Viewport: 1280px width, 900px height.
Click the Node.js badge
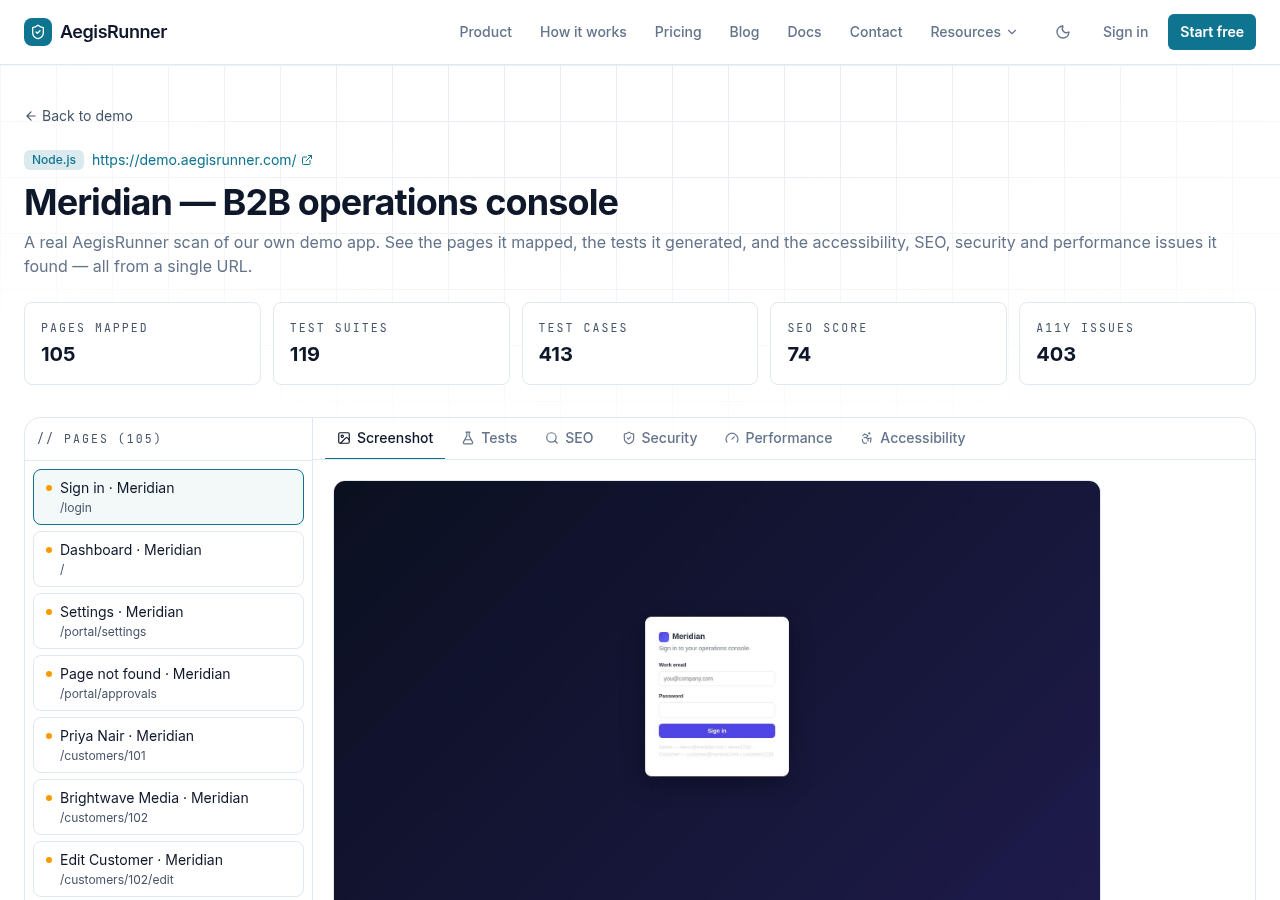(x=54, y=160)
